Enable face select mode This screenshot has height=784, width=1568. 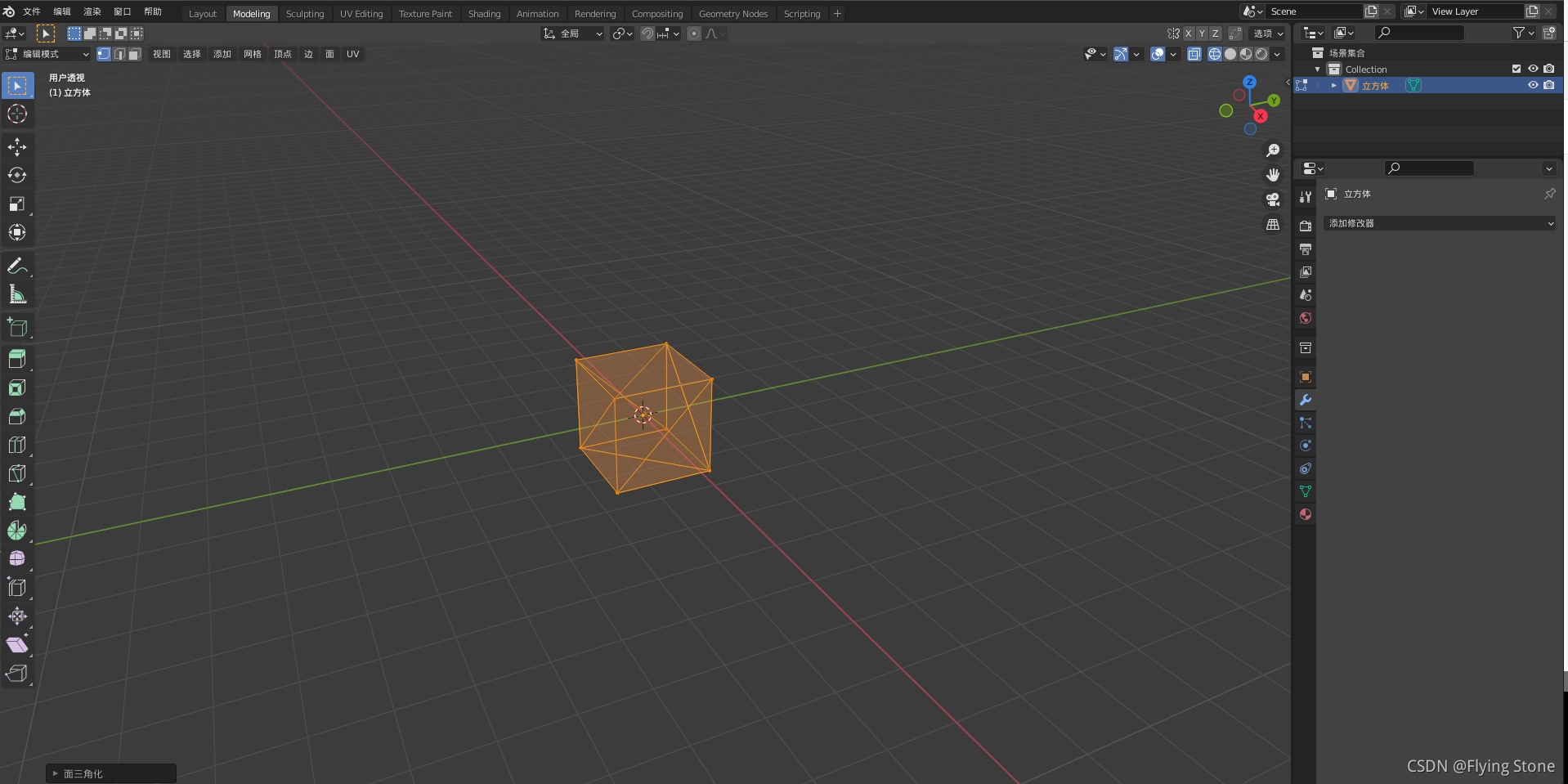[134, 54]
